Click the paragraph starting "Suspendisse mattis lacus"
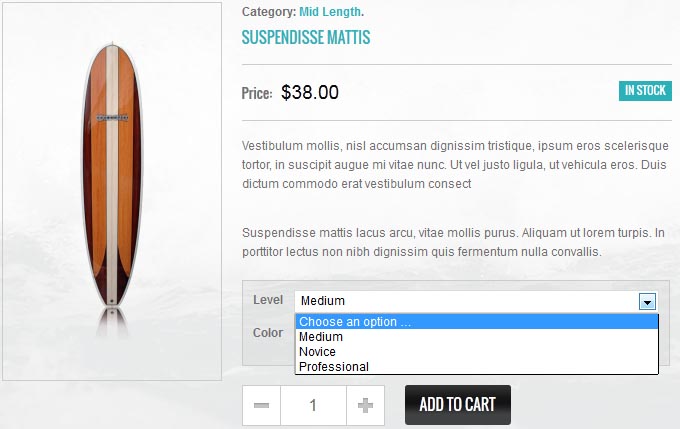Image resolution: width=680 pixels, height=429 pixels. click(453, 242)
